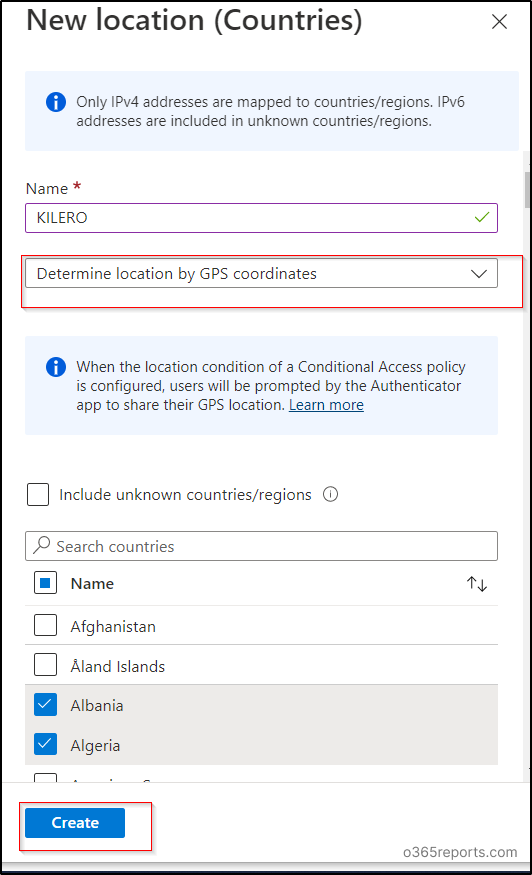Click the Include unknown countries/regions label

185,495
